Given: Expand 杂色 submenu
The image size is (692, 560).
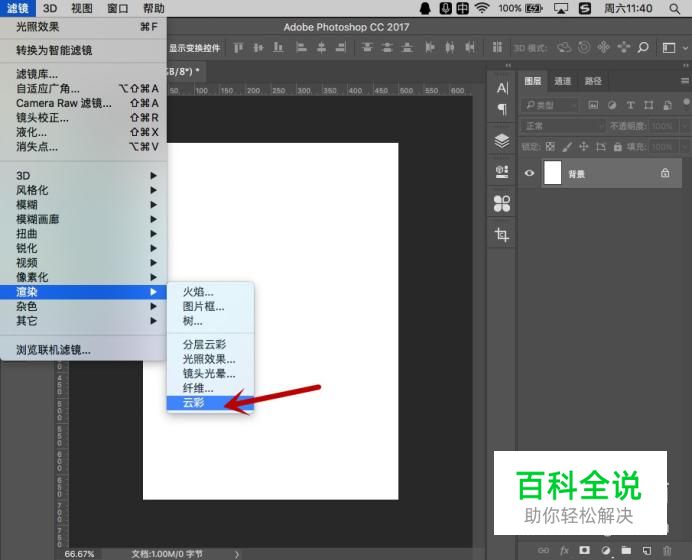Looking at the screenshot, I should pos(83,306).
